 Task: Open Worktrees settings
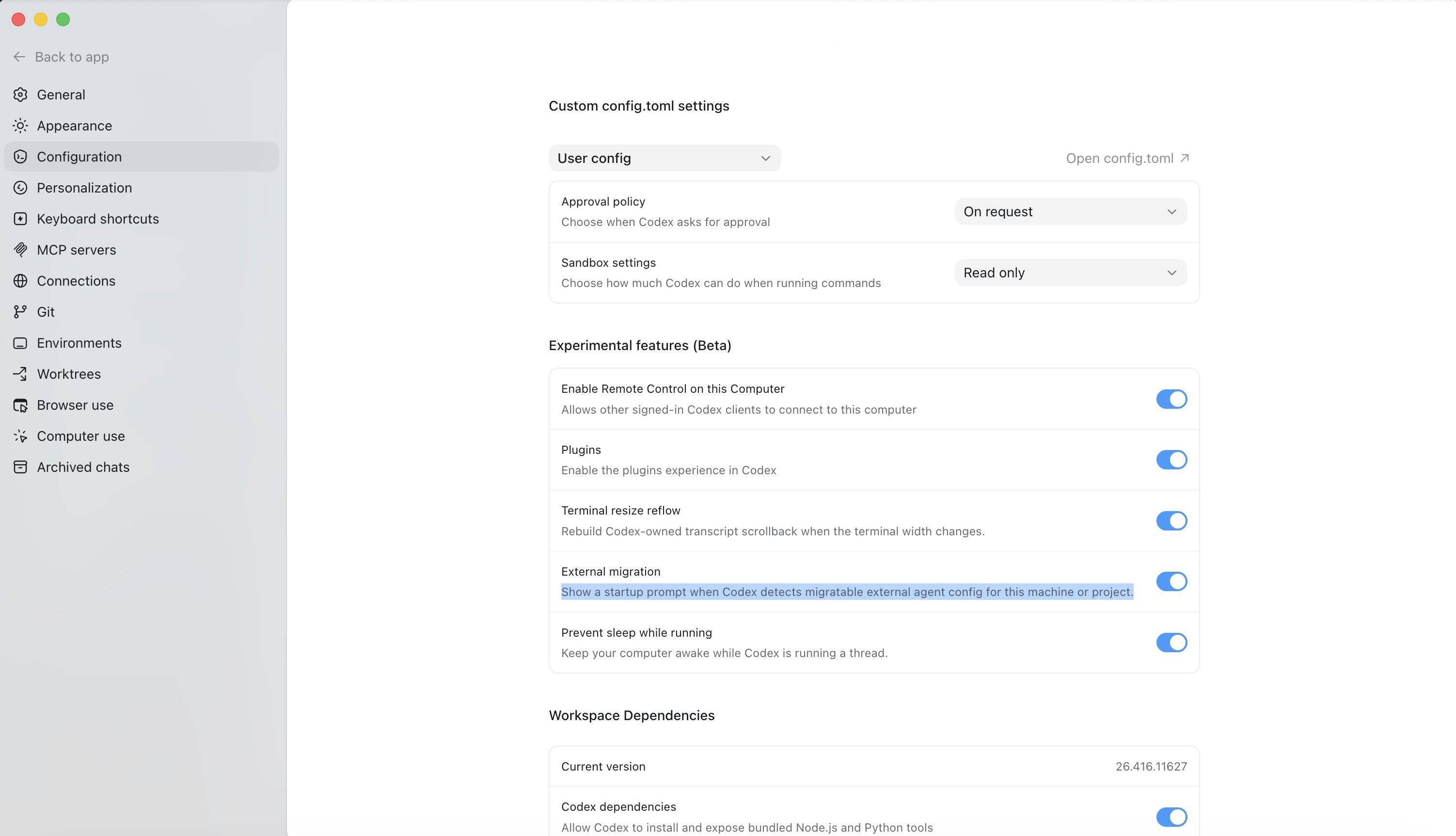tap(141, 374)
